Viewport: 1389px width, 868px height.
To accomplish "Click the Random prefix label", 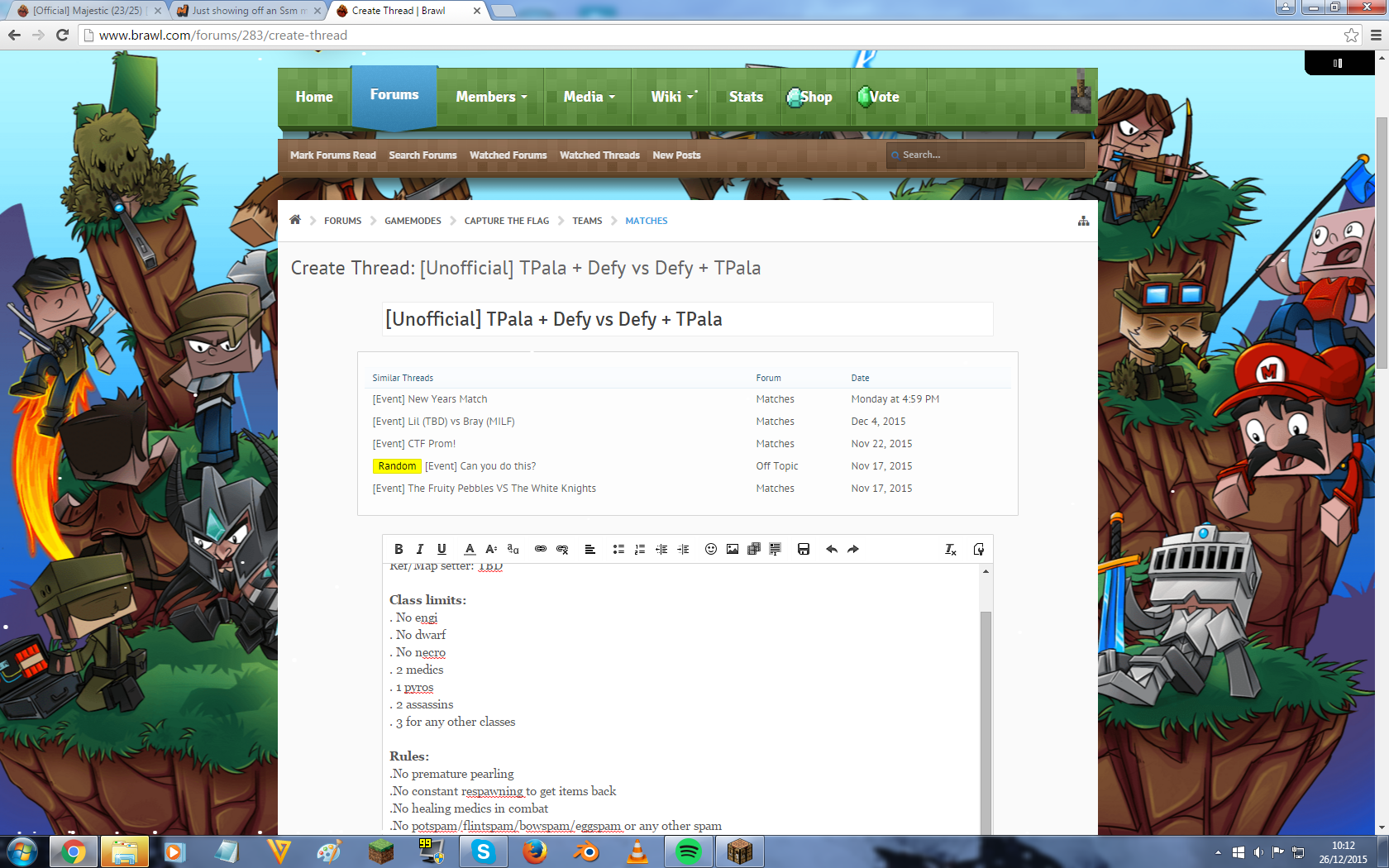I will point(397,466).
